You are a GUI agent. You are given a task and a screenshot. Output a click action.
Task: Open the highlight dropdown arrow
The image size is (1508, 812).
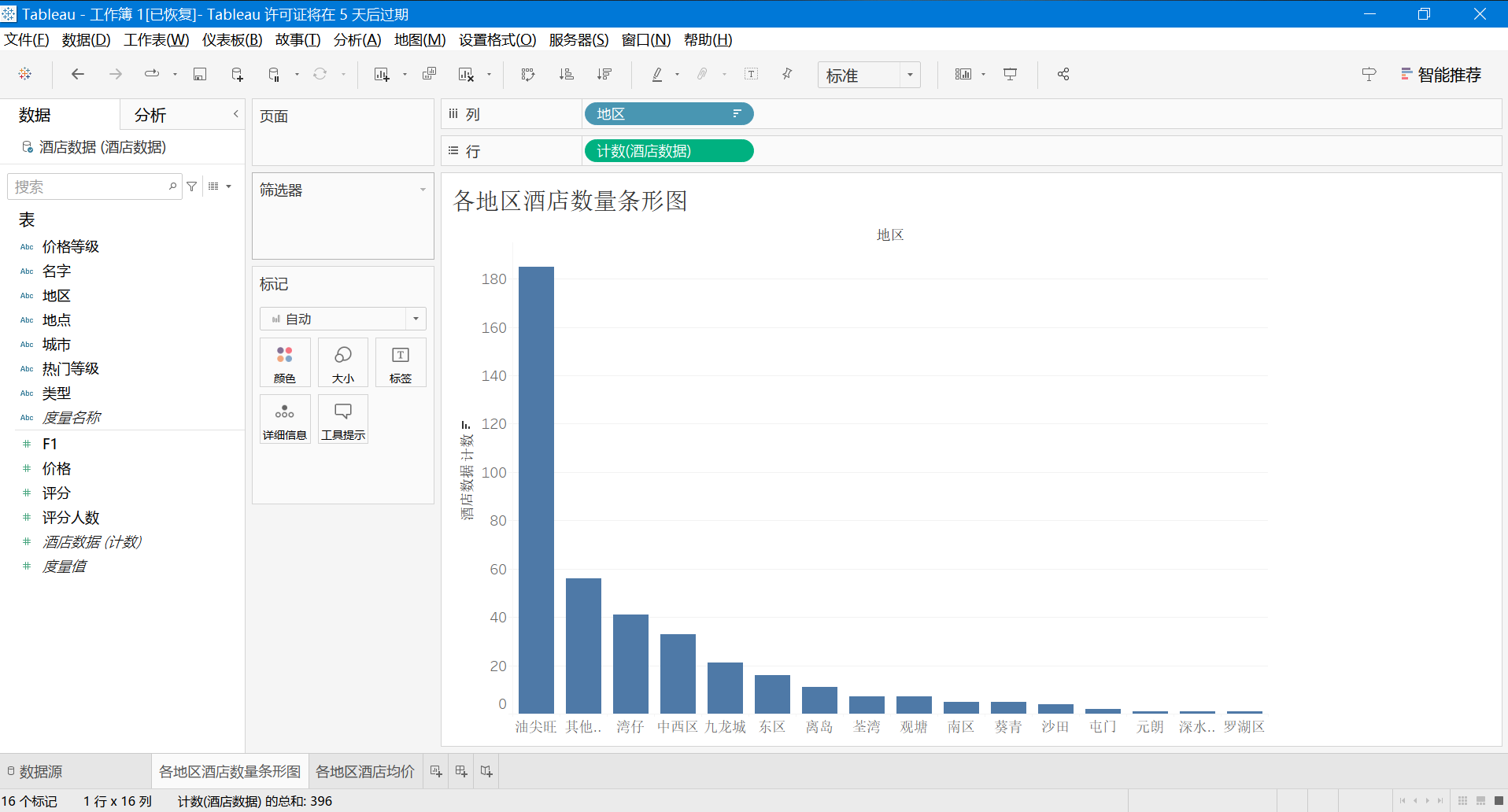(677, 75)
